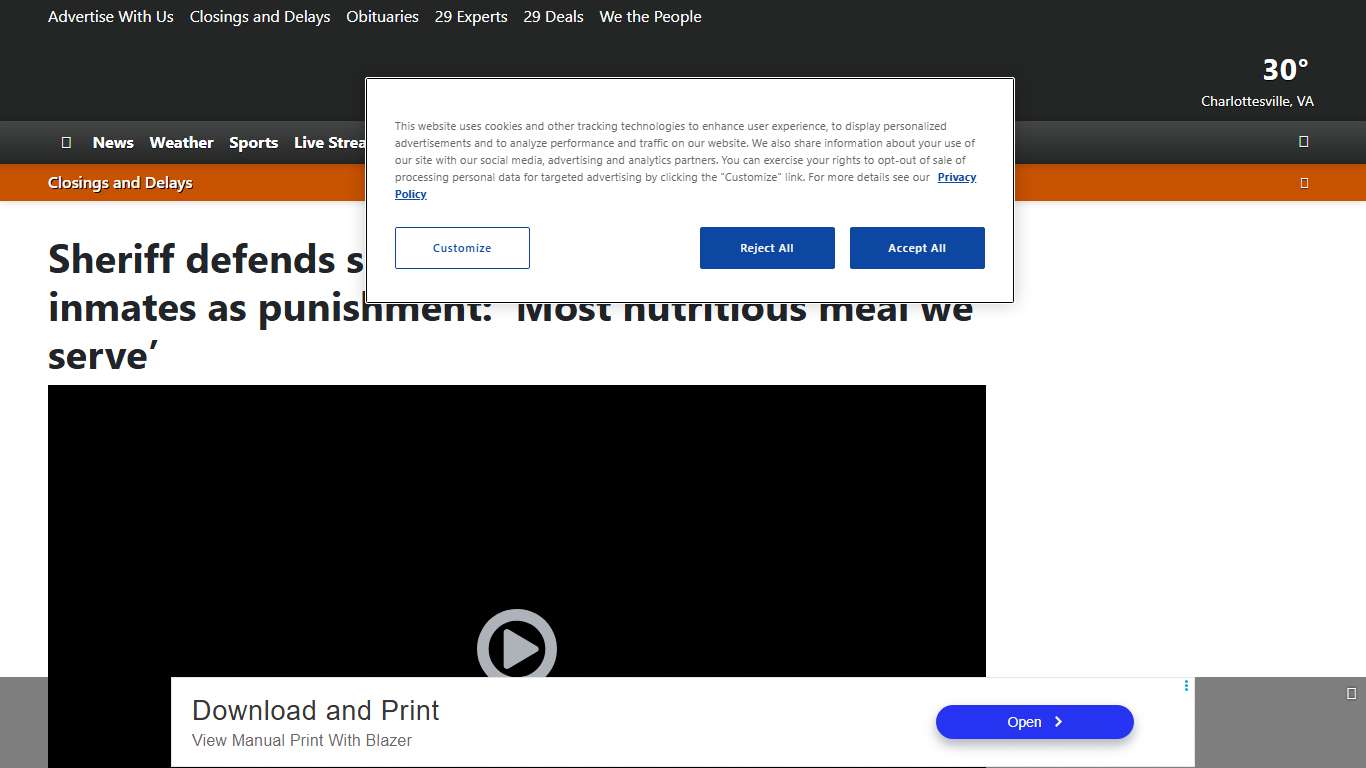Select Weather in the navigation bar

(181, 143)
